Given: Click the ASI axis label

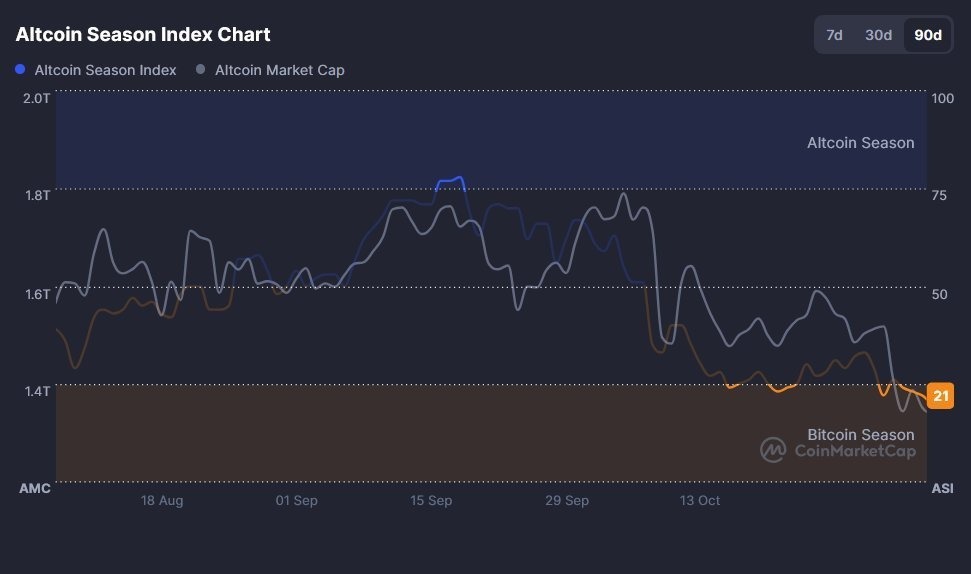Looking at the screenshot, I should pyautogui.click(x=942, y=489).
